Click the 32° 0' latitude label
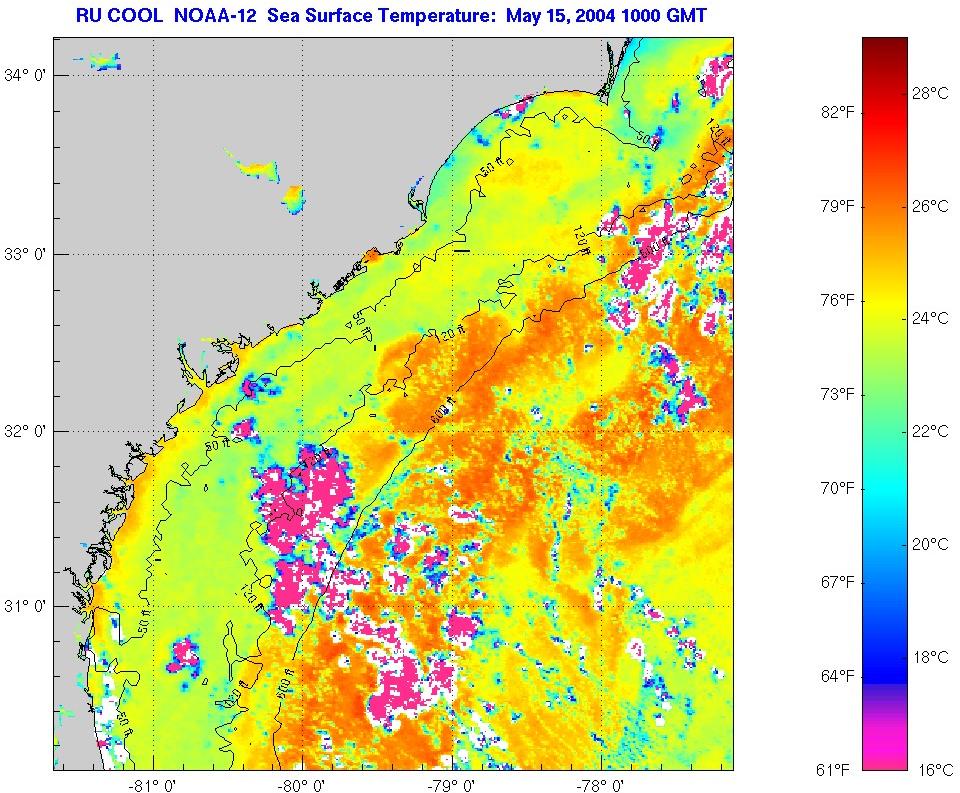 26,431
